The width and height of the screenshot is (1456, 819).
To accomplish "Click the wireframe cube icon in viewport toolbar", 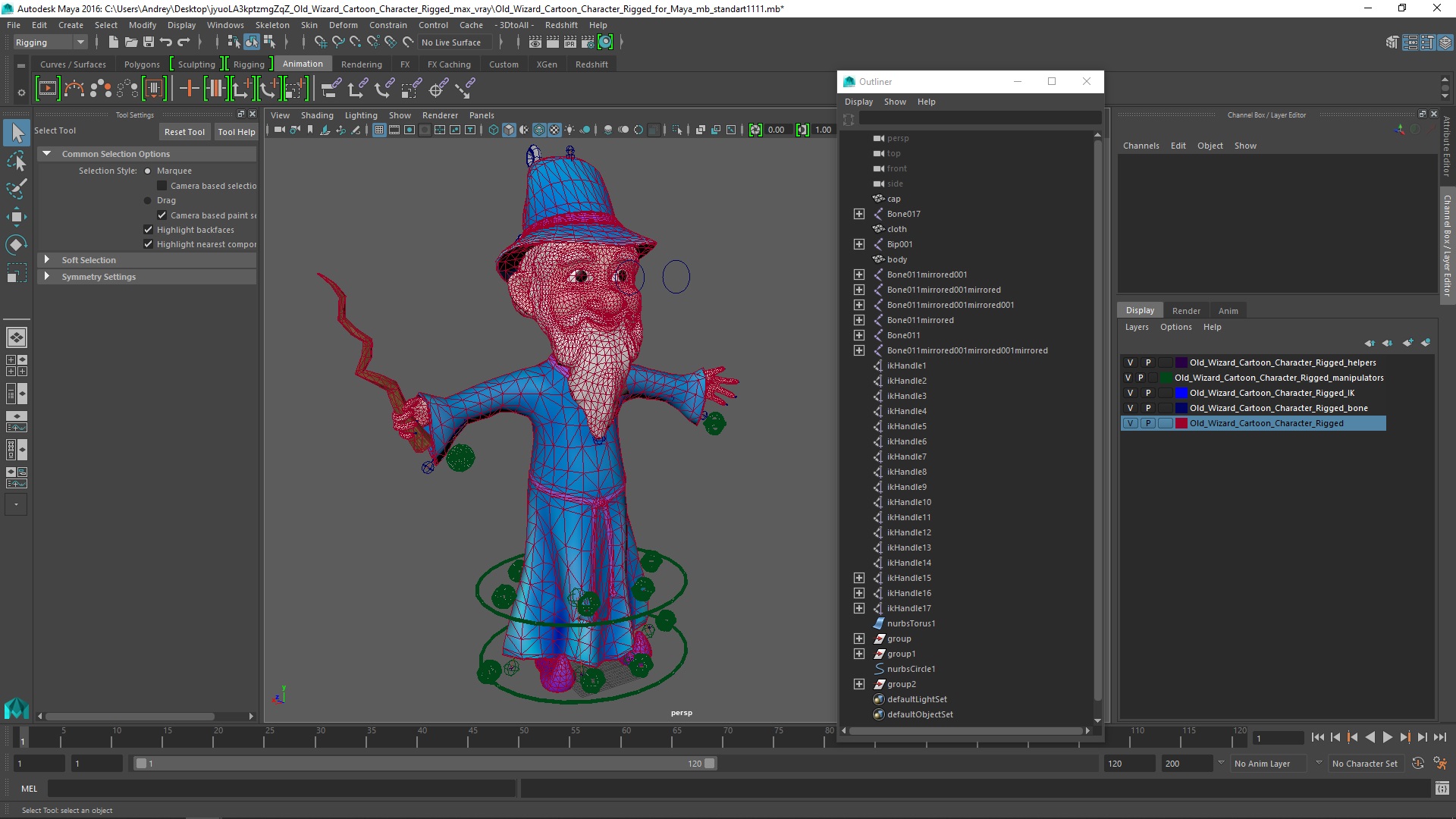I will (x=494, y=130).
